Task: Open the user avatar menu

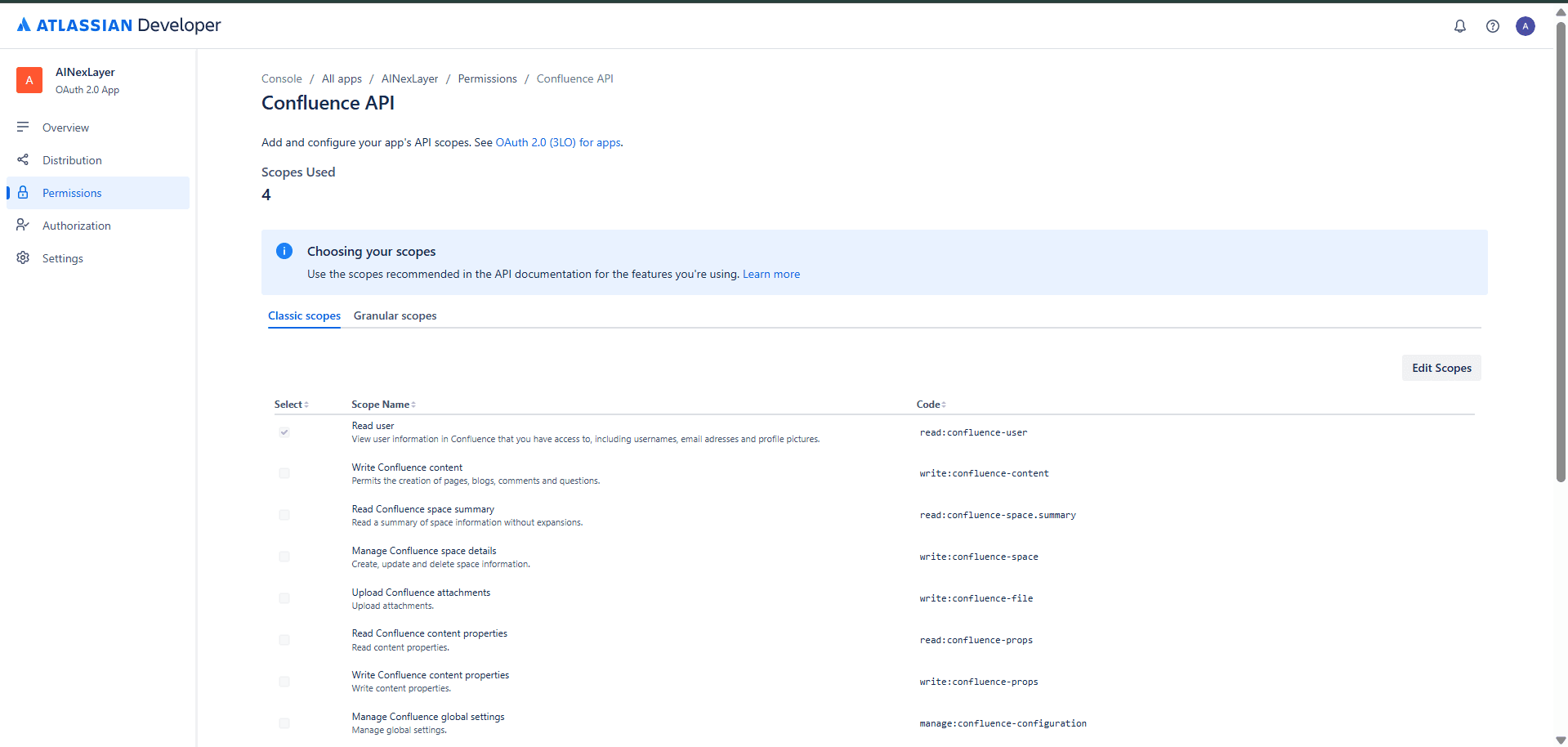Action: pyautogui.click(x=1526, y=25)
